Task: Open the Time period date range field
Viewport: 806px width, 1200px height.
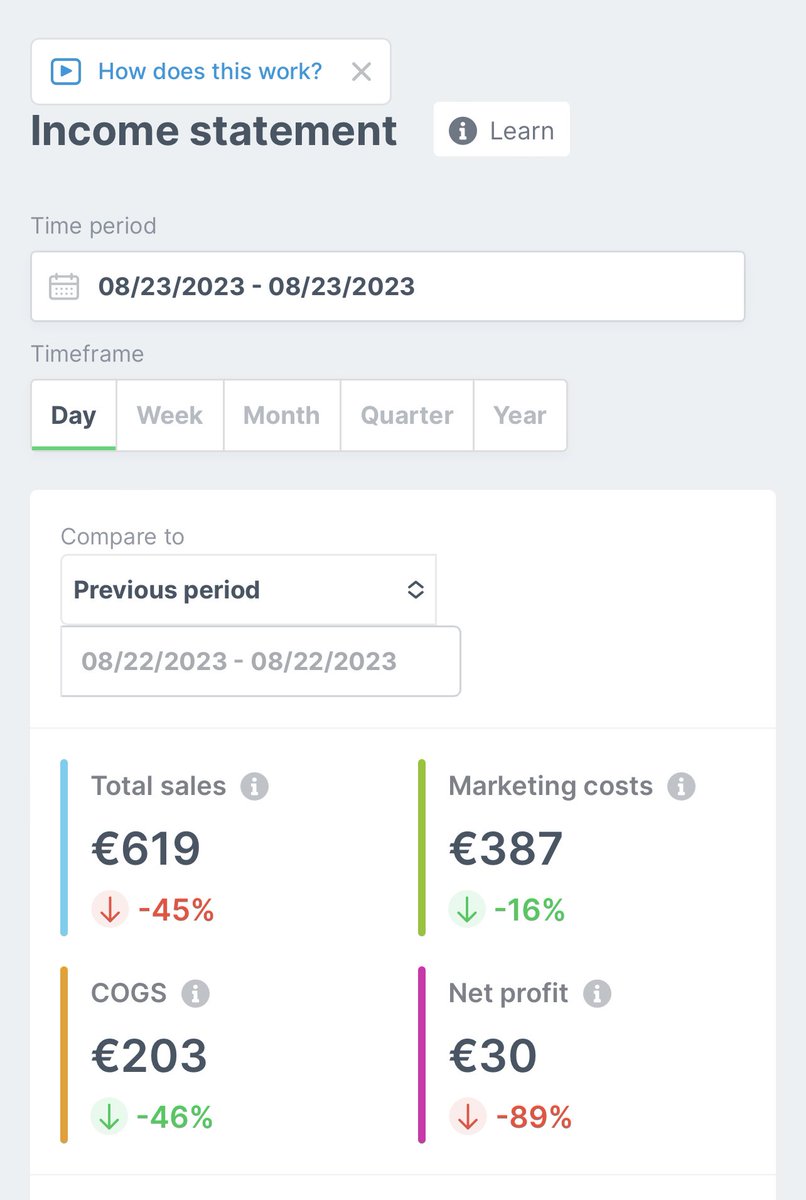Action: click(388, 286)
